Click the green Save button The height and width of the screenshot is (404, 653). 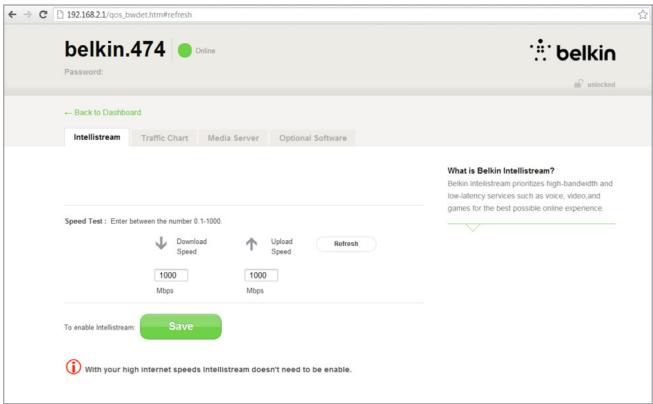click(x=181, y=327)
